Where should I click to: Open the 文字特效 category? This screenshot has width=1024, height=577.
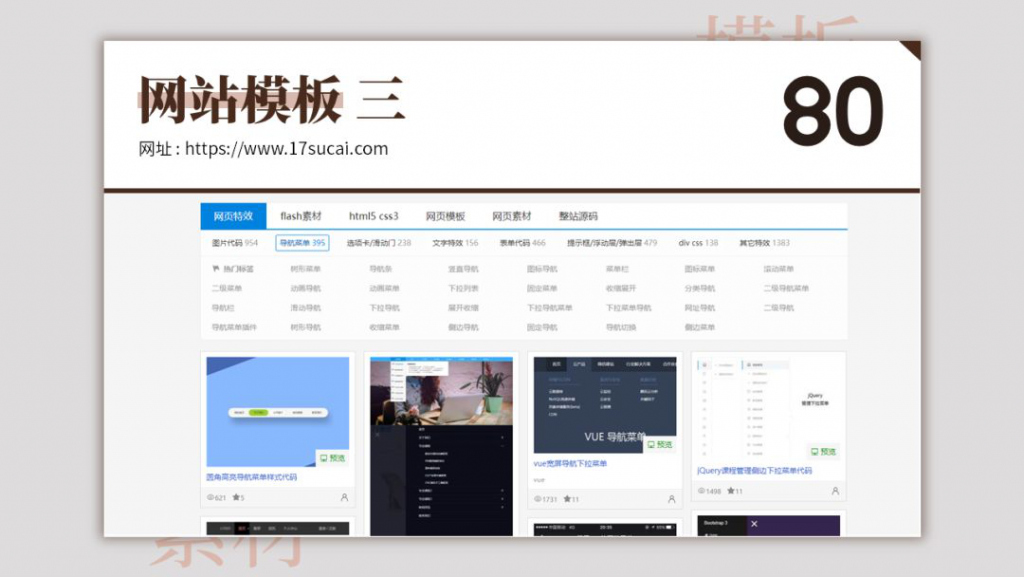tap(448, 242)
